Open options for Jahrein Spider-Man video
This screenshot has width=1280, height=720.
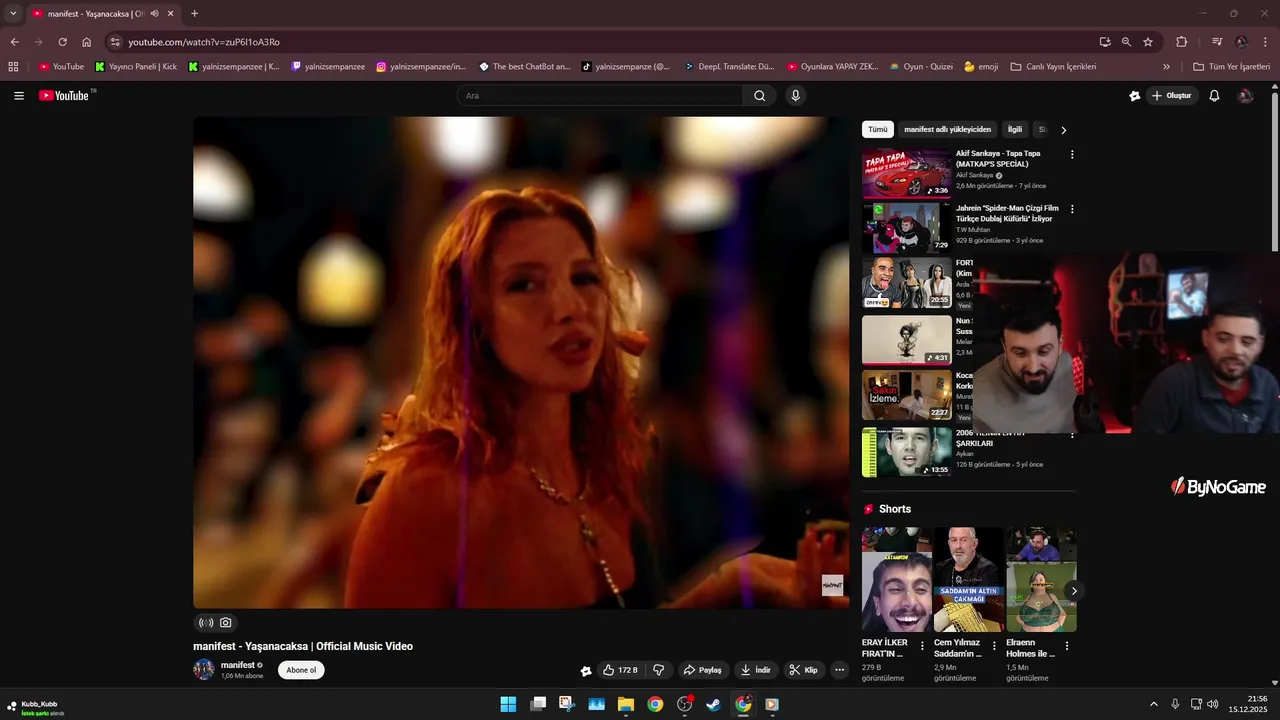point(1072,210)
